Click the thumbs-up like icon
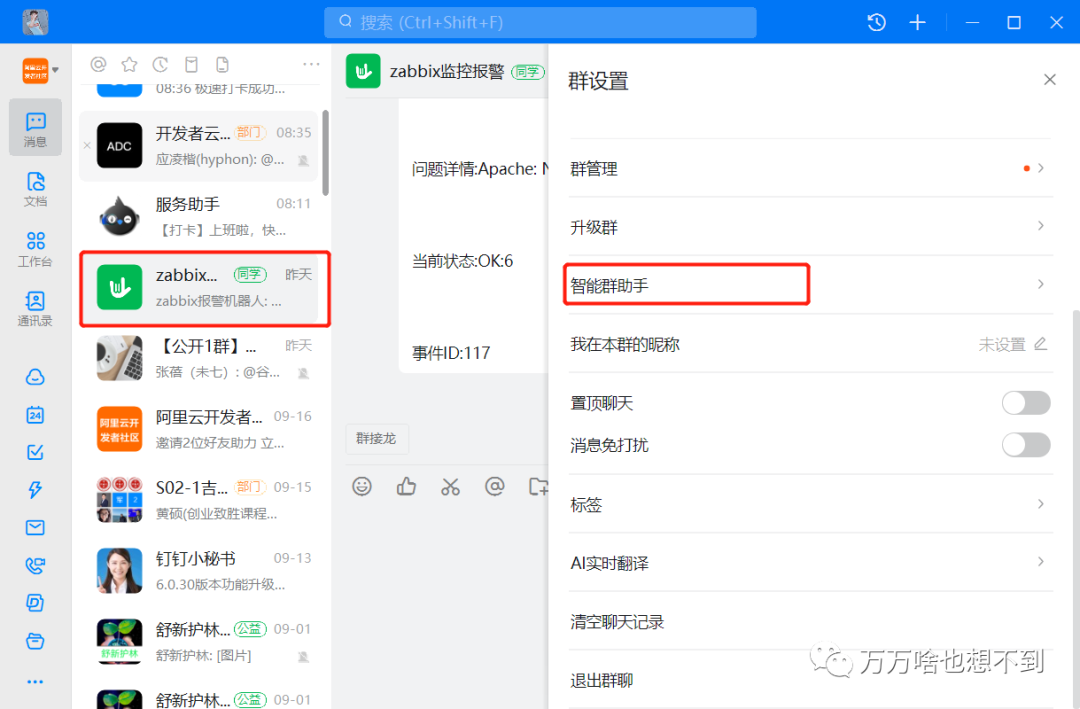The image size is (1080, 709). point(406,486)
